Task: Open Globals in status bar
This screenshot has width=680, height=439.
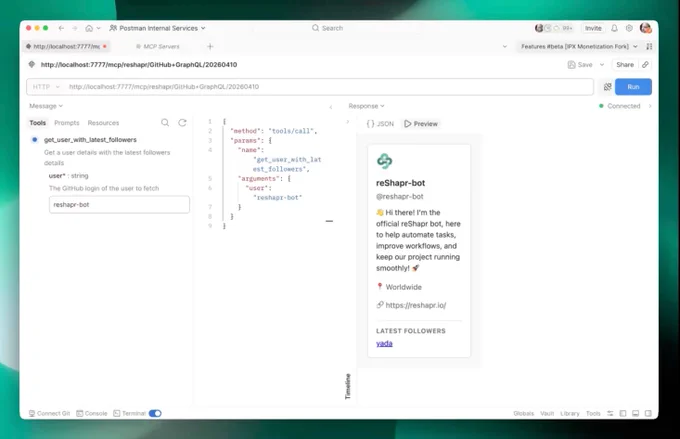Action: coord(523,413)
